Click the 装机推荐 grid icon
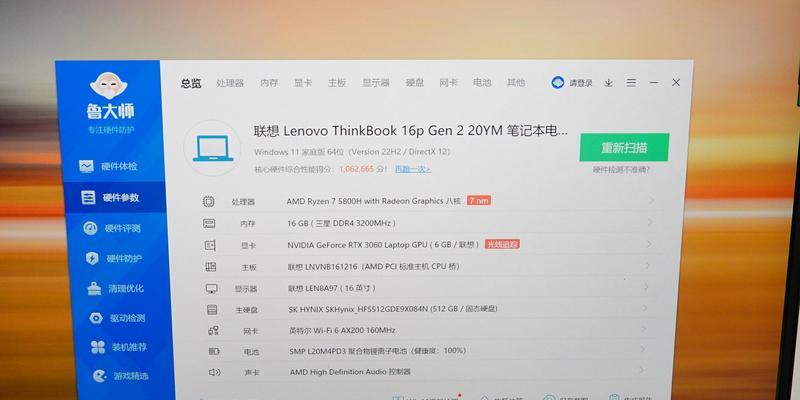This screenshot has width=800, height=400. (98, 347)
